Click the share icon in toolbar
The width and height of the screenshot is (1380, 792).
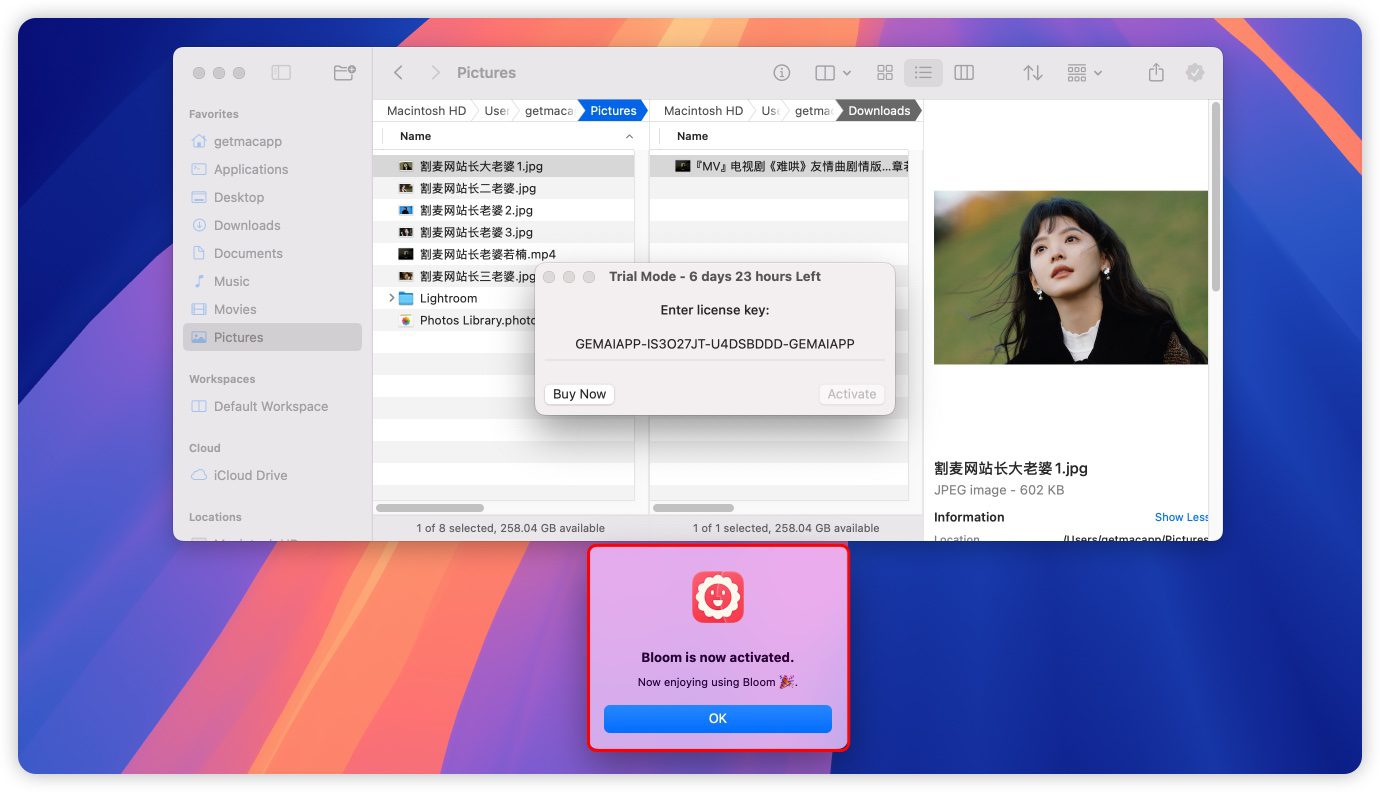[x=1156, y=73]
